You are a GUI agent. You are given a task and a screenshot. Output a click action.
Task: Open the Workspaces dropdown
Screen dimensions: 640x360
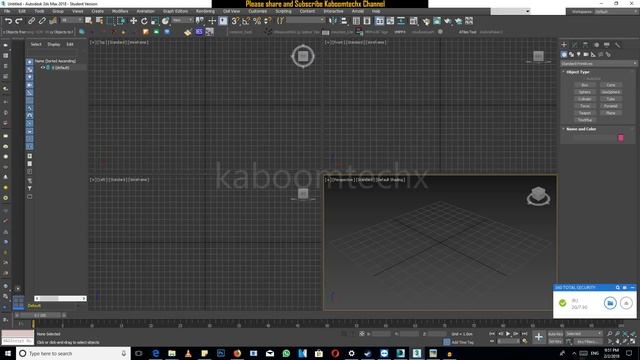(616, 12)
